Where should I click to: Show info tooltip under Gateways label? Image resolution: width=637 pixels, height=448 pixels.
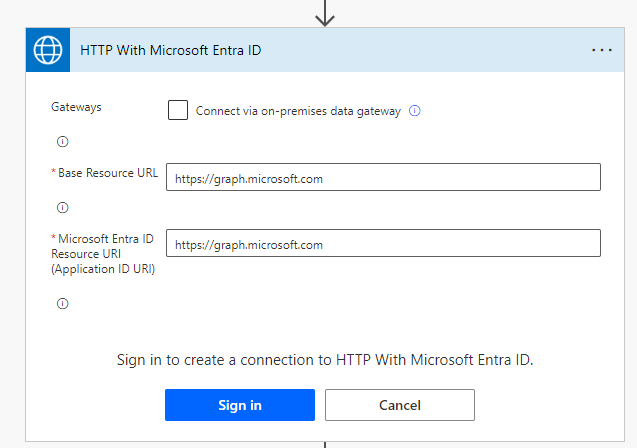point(62,141)
